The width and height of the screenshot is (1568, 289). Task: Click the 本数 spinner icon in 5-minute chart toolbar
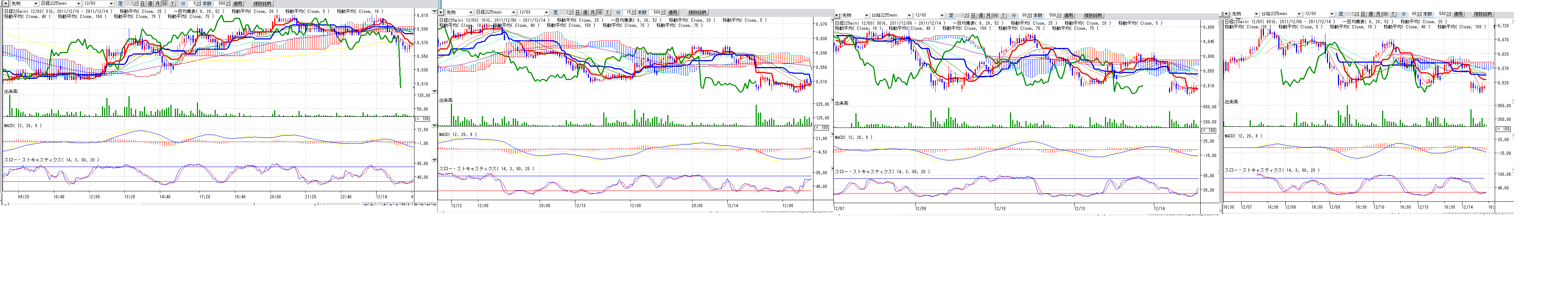(x=229, y=4)
